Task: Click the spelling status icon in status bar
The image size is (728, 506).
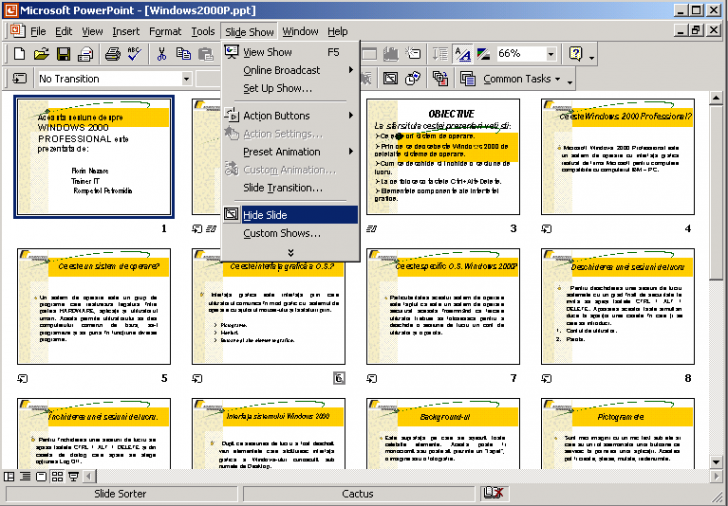Action: (493, 493)
